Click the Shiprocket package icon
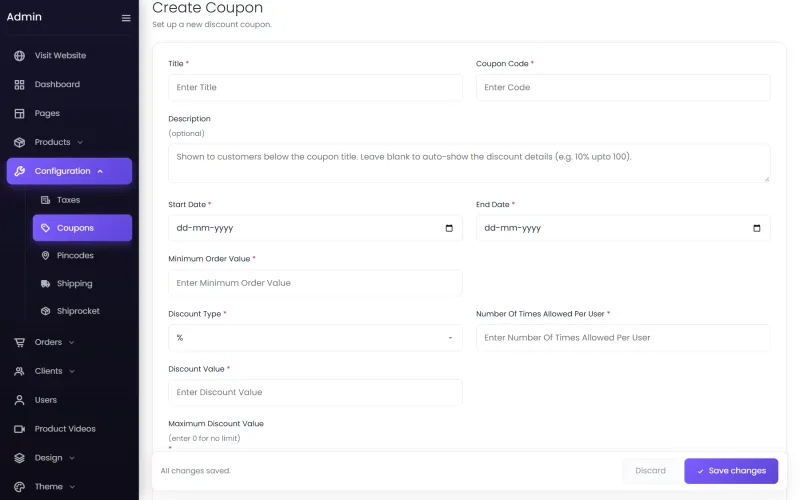The width and height of the screenshot is (800, 500). [45, 311]
